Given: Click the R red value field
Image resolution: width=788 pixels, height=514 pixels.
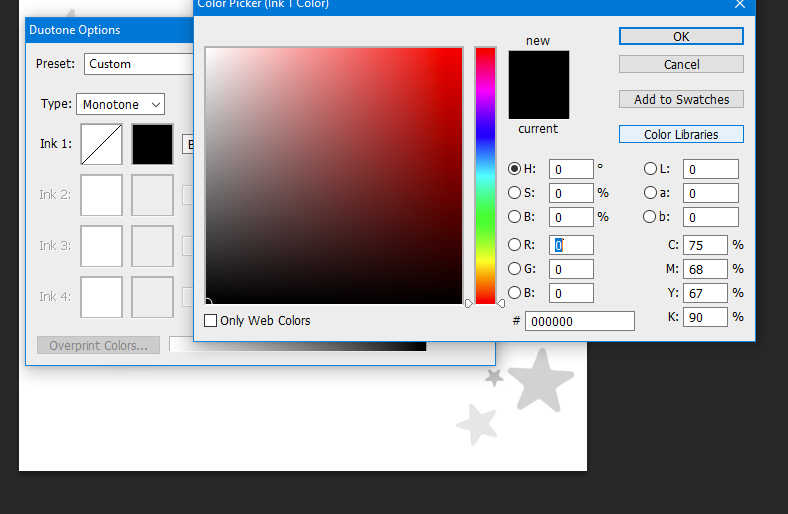Looking at the screenshot, I should (571, 245).
